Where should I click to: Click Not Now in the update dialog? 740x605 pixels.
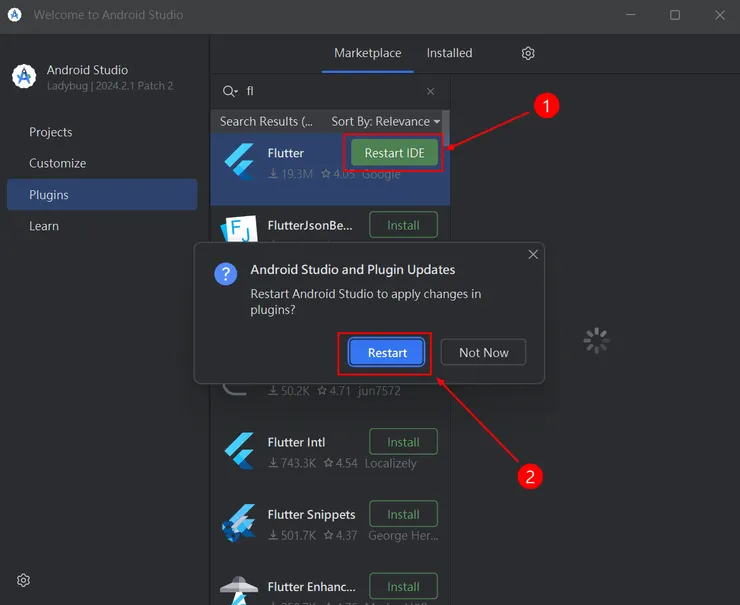click(483, 353)
